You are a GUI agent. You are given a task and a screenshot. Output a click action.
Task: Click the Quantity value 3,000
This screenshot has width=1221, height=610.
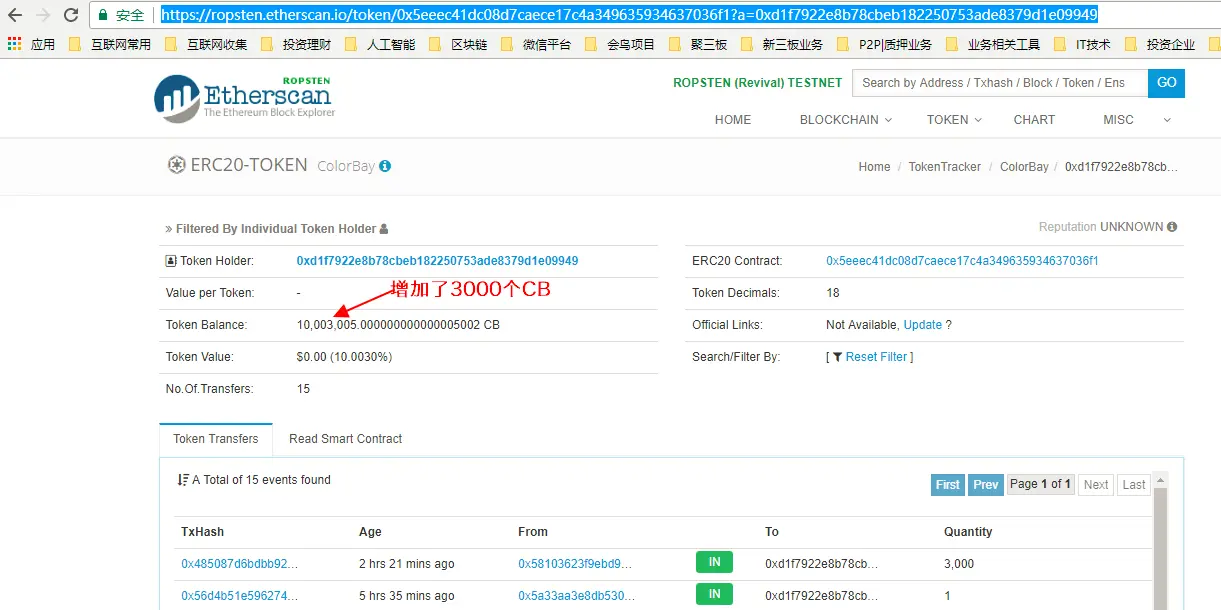pos(959,564)
